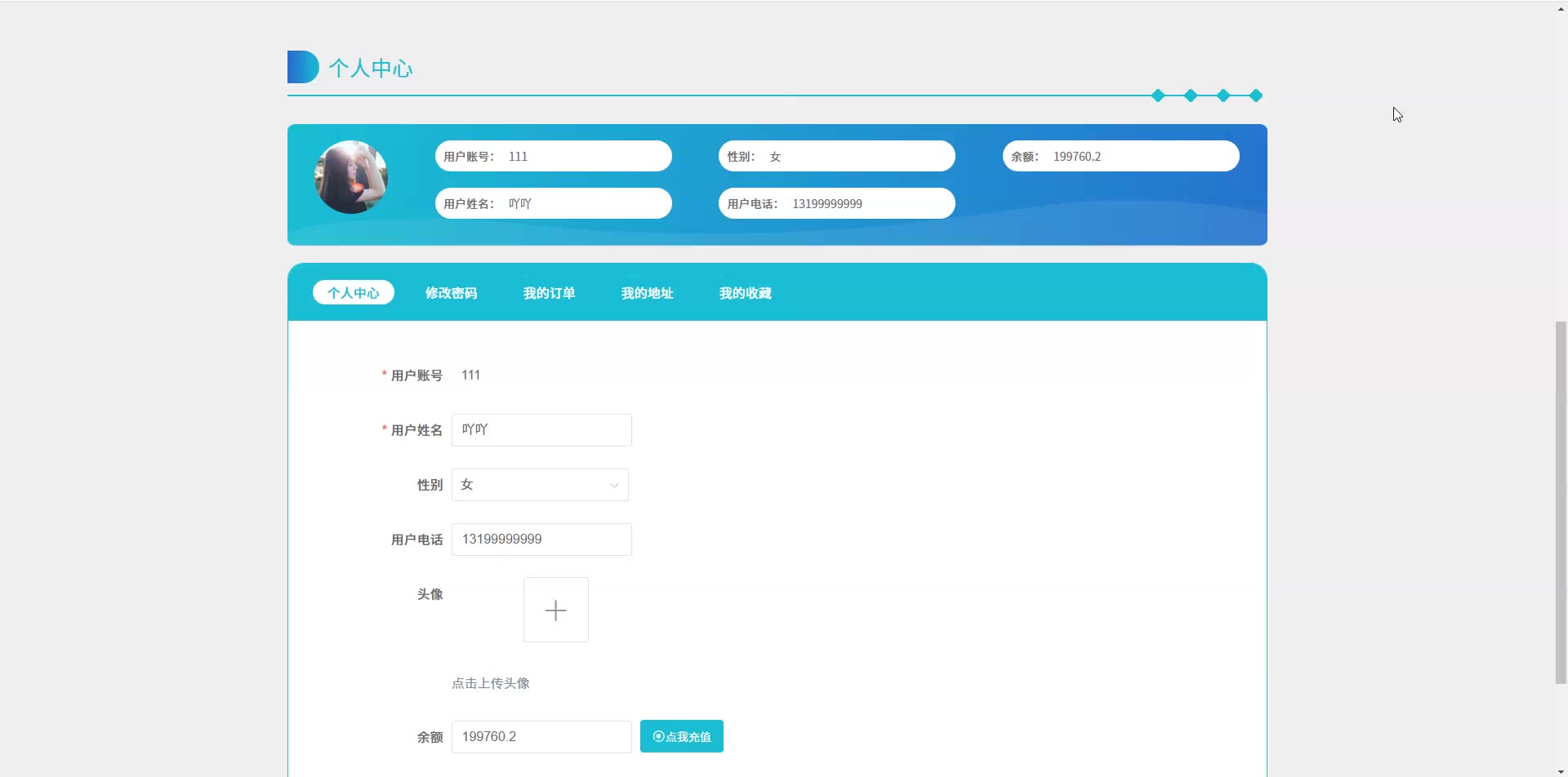Image resolution: width=1568 pixels, height=777 pixels.
Task: Show the 我的收藏 tab
Action: [x=745, y=293]
